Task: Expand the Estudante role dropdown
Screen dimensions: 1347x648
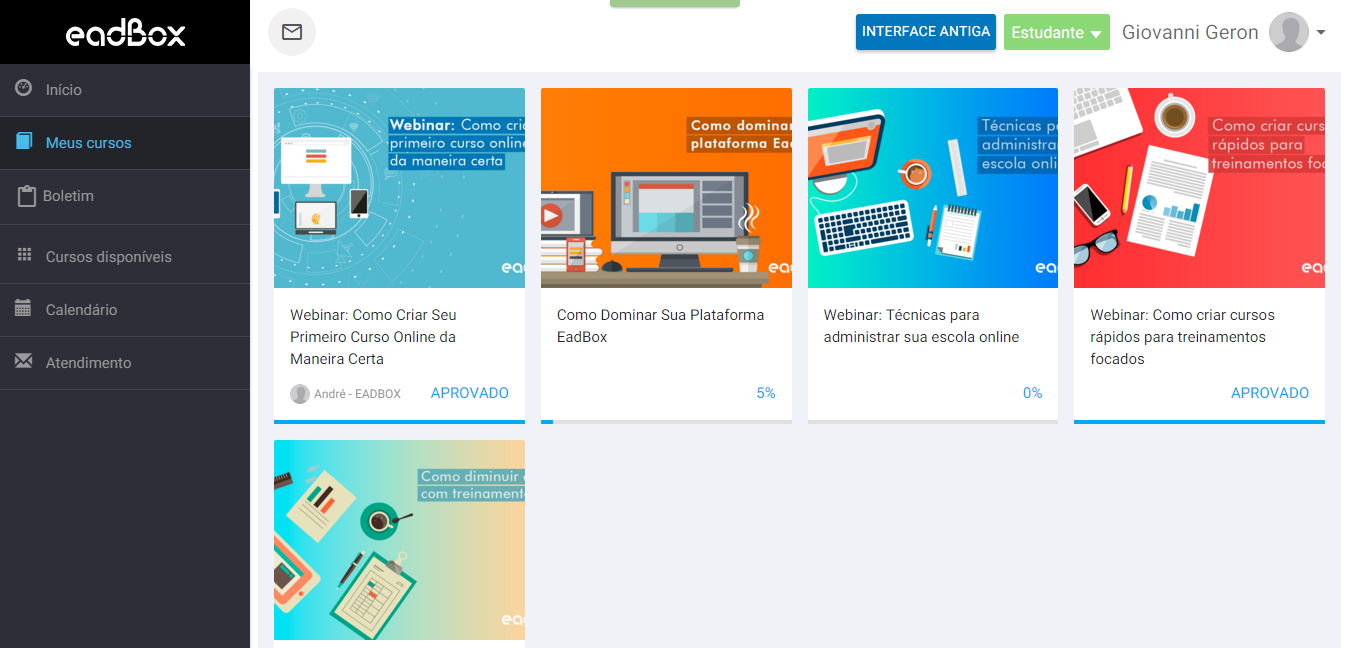Action: click(1057, 32)
